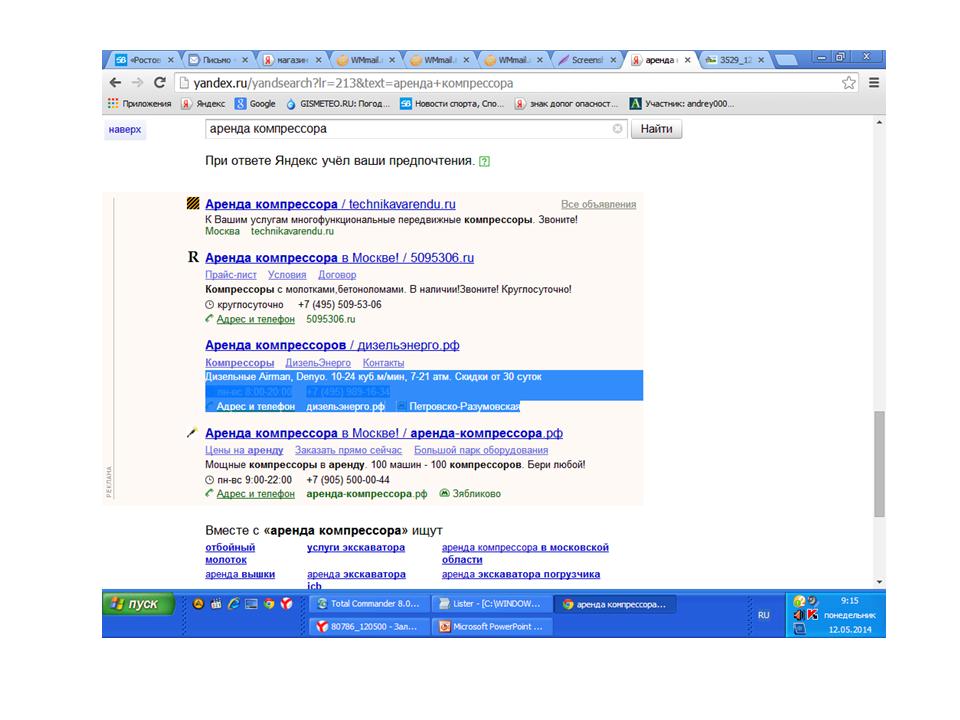Screen dimensions: 960x720
Task: Search related query аренда экскаватора погрузчика
Action: (521, 574)
